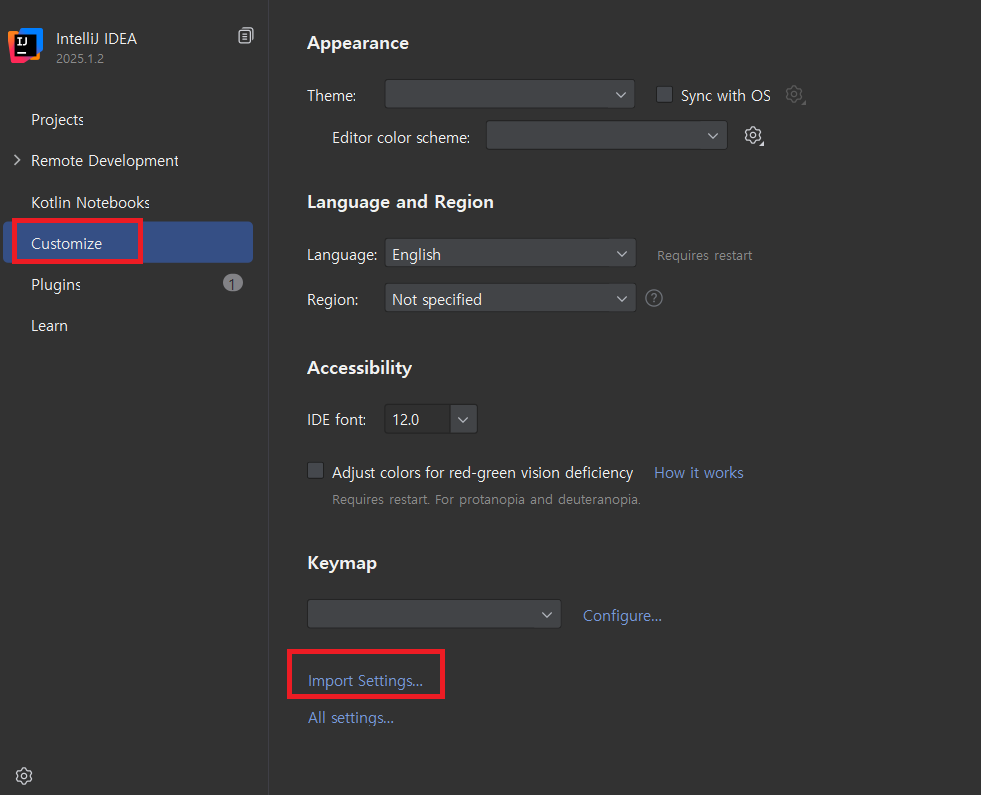Toggle red-green vision deficiency color adjustment

[x=316, y=471]
